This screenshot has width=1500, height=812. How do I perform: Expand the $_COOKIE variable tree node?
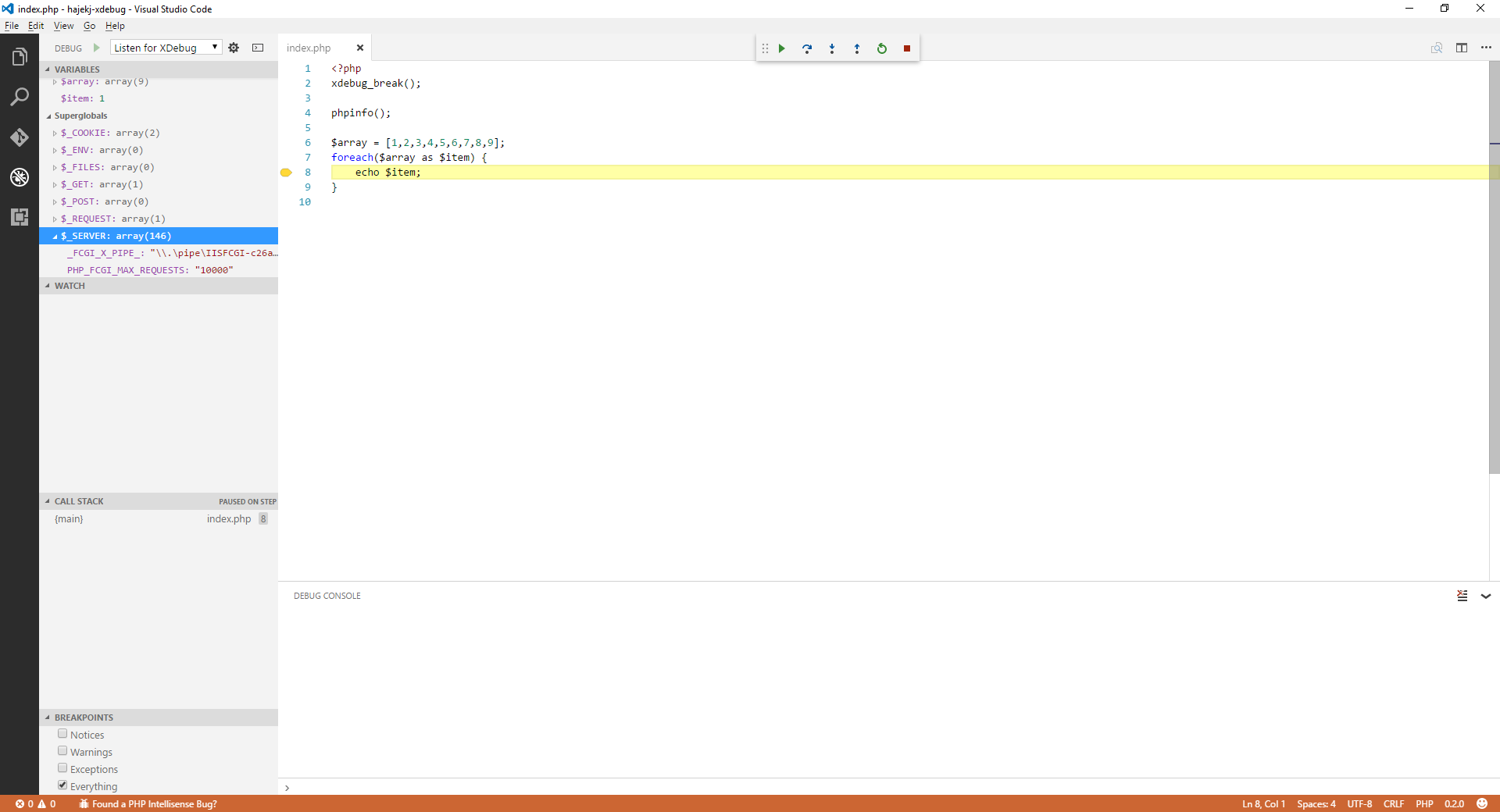(x=55, y=134)
